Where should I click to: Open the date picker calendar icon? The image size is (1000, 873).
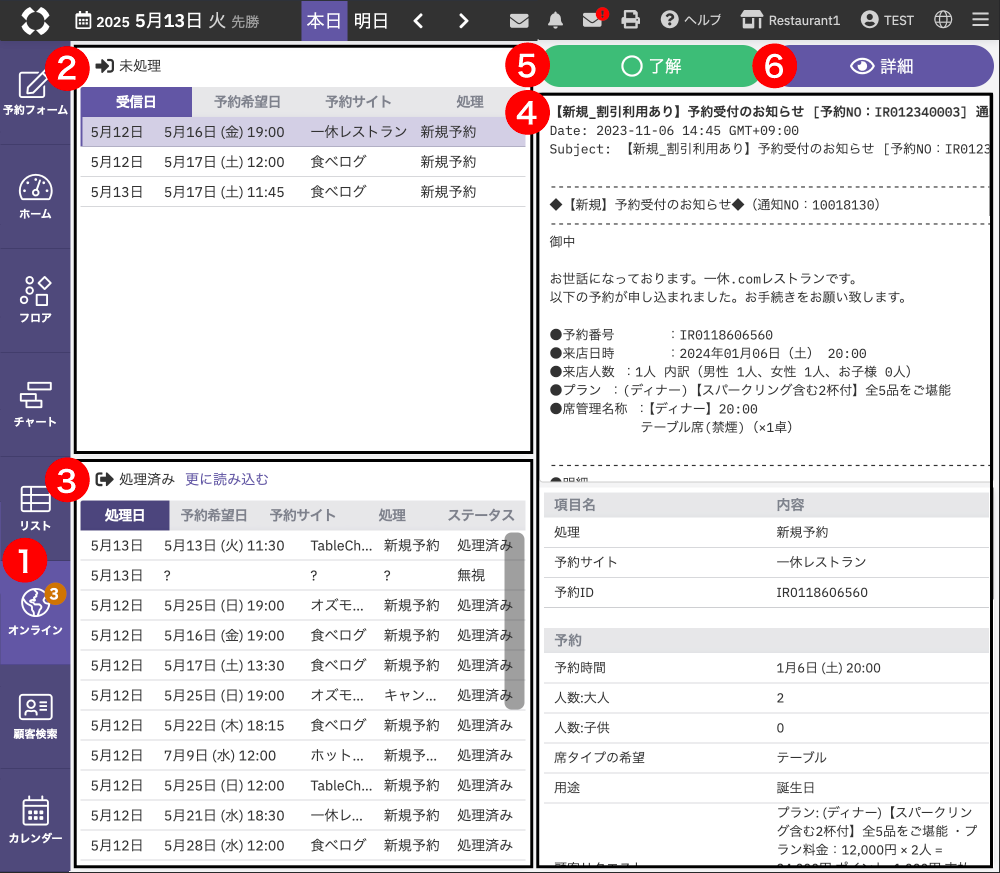coord(83,20)
